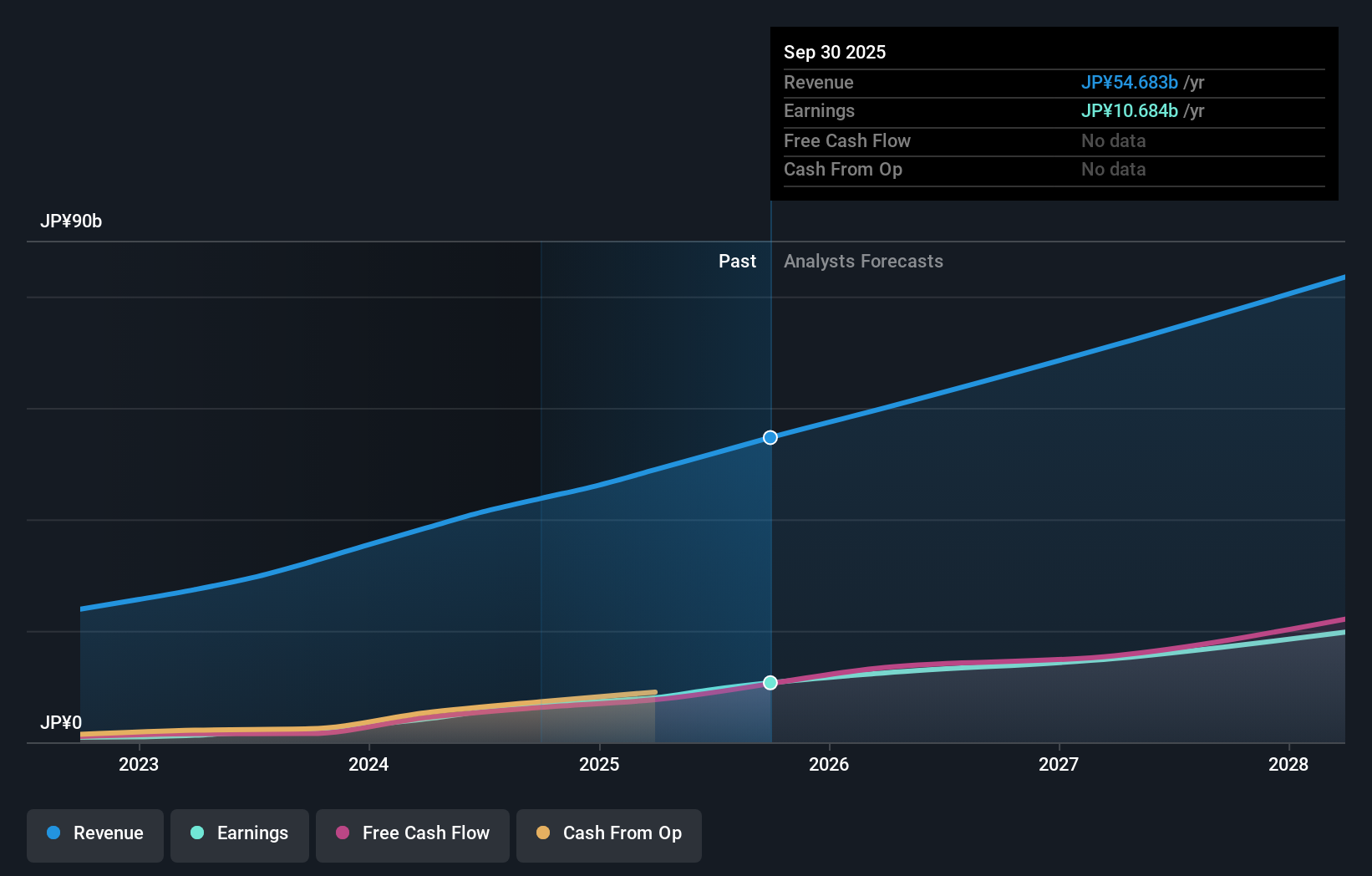
Task: Switch to the Past section label
Action: click(x=737, y=261)
